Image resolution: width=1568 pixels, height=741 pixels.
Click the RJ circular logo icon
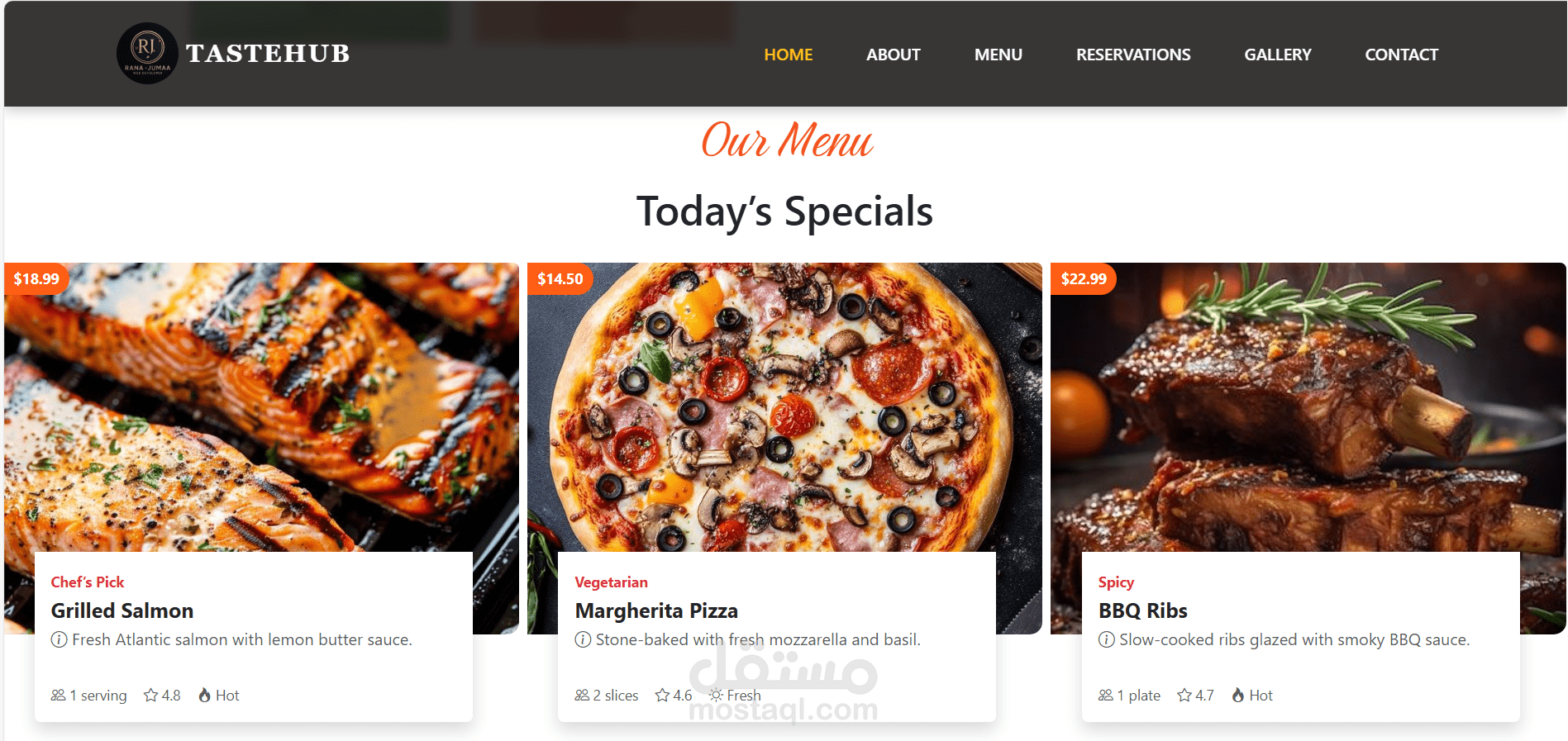[x=147, y=53]
